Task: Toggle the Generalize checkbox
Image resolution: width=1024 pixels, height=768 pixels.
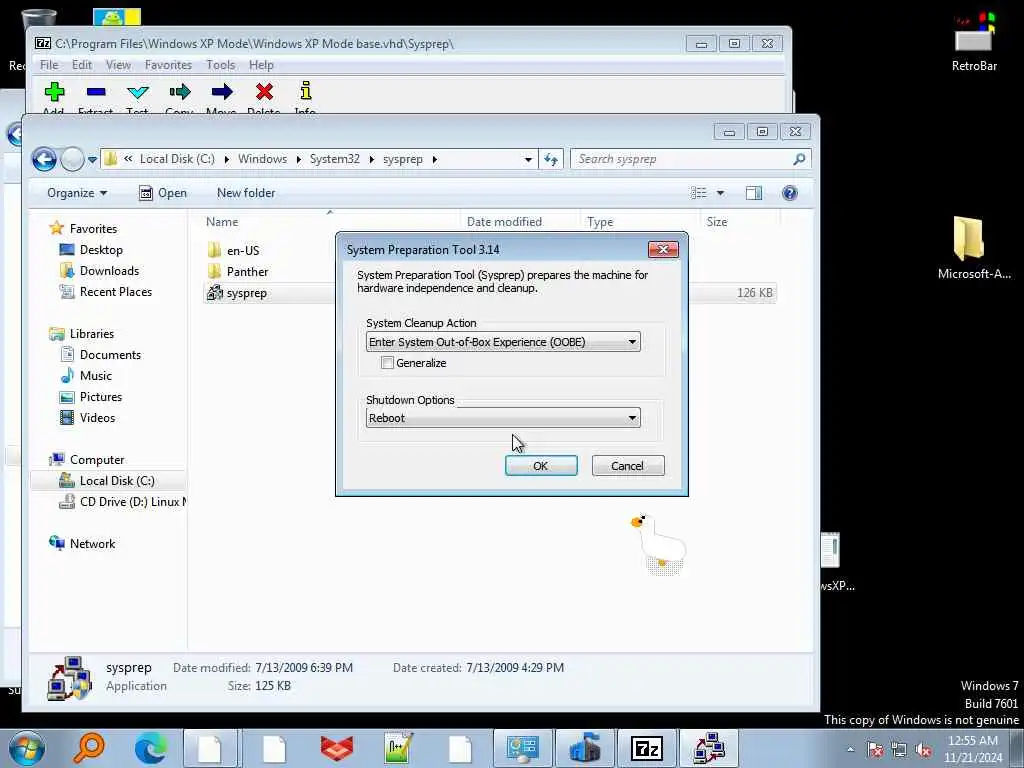Action: [x=387, y=362]
